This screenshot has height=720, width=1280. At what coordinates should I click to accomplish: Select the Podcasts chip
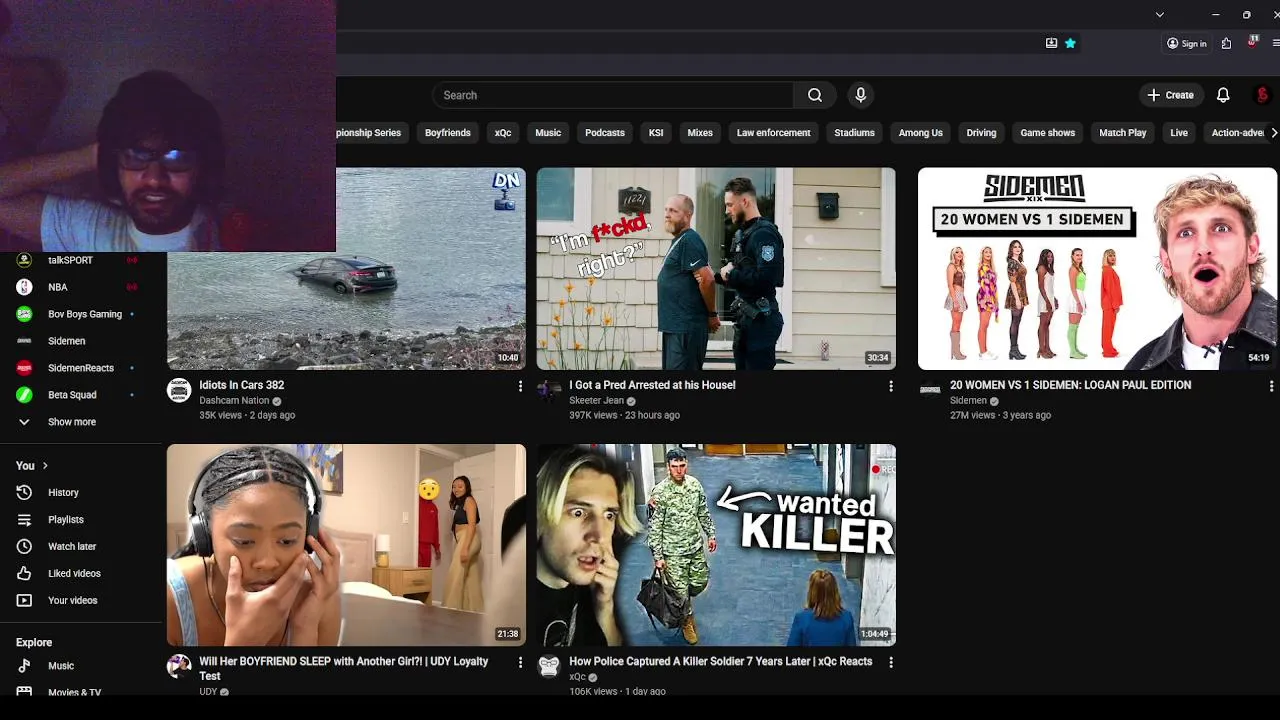pos(605,133)
